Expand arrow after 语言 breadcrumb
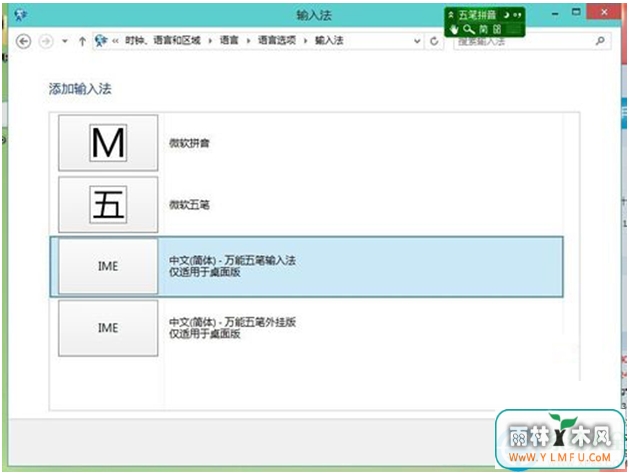The height and width of the screenshot is (474, 630). click(x=248, y=41)
